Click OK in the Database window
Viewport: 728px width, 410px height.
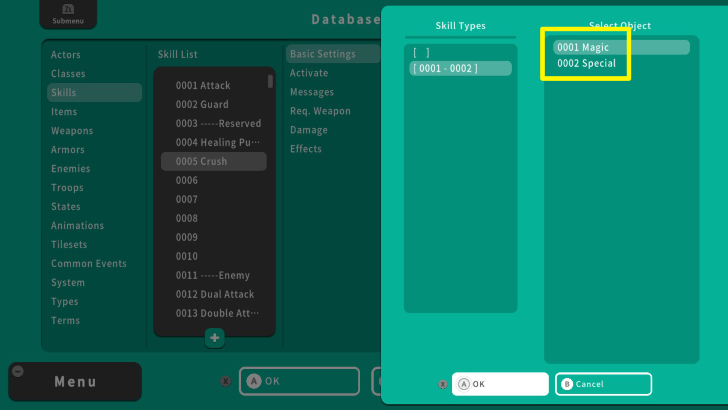(299, 381)
